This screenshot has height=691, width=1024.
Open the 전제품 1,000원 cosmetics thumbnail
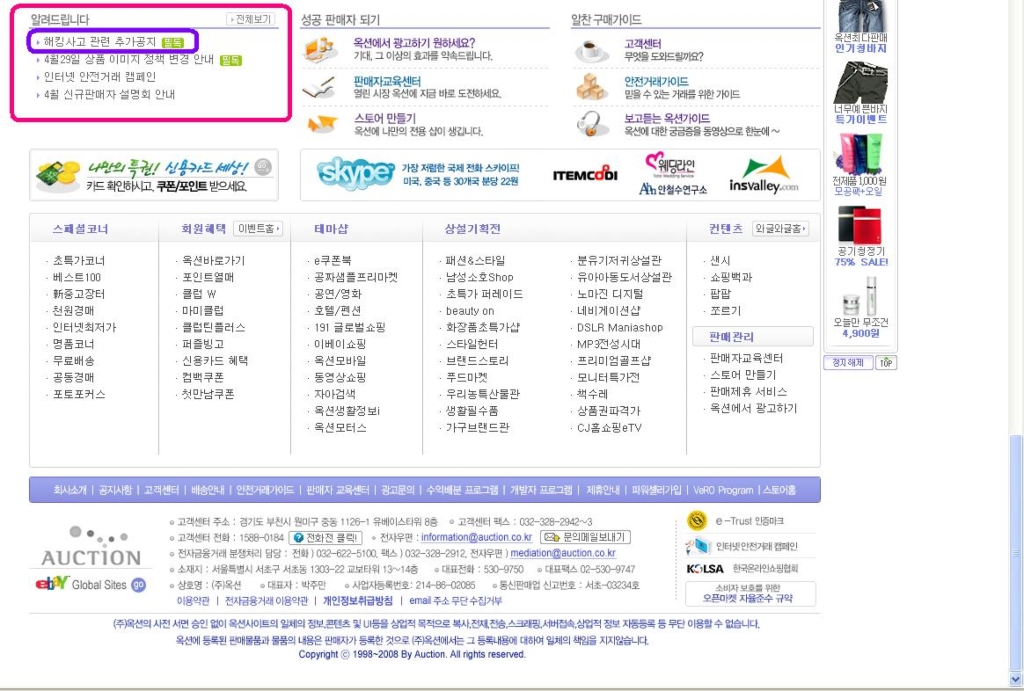pyautogui.click(x=860, y=154)
